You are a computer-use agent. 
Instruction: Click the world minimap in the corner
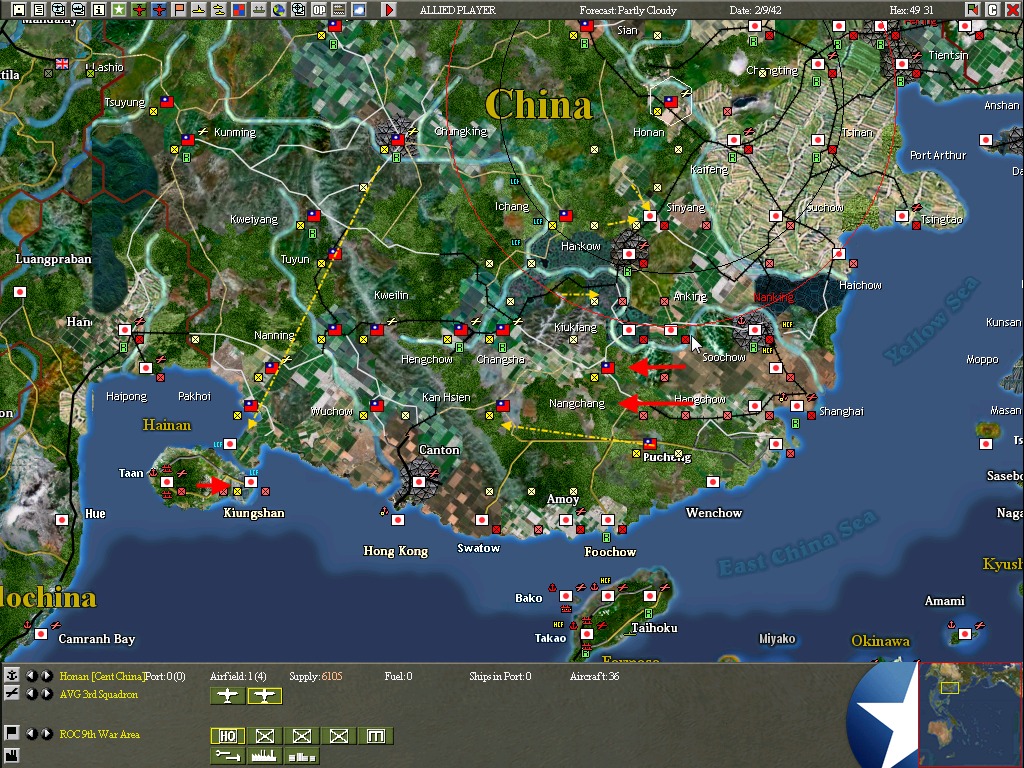point(970,714)
